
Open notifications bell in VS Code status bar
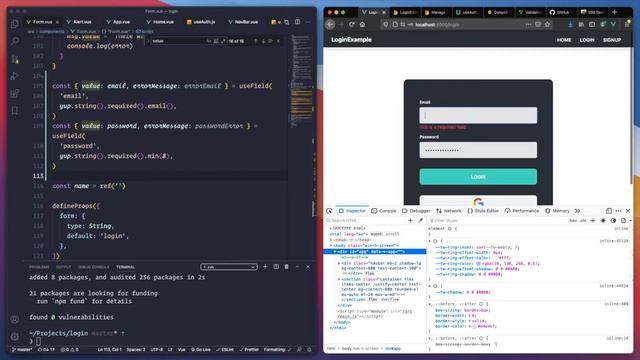pos(309,350)
